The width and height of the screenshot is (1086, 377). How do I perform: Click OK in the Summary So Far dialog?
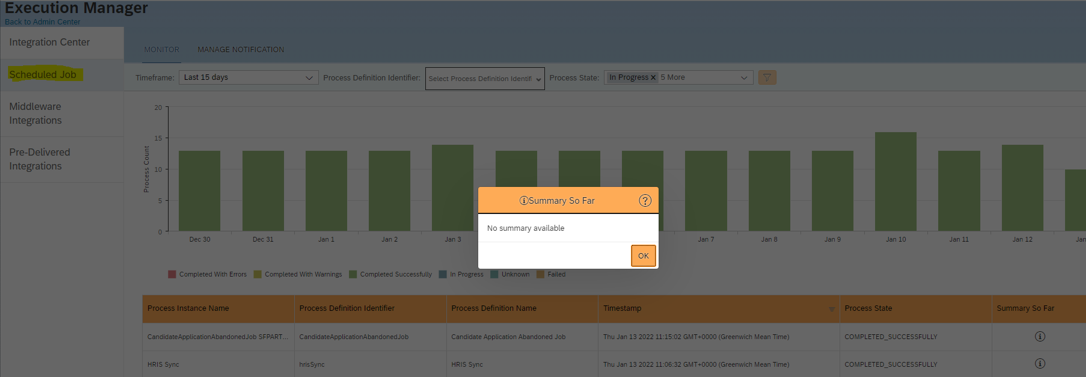[x=643, y=256]
